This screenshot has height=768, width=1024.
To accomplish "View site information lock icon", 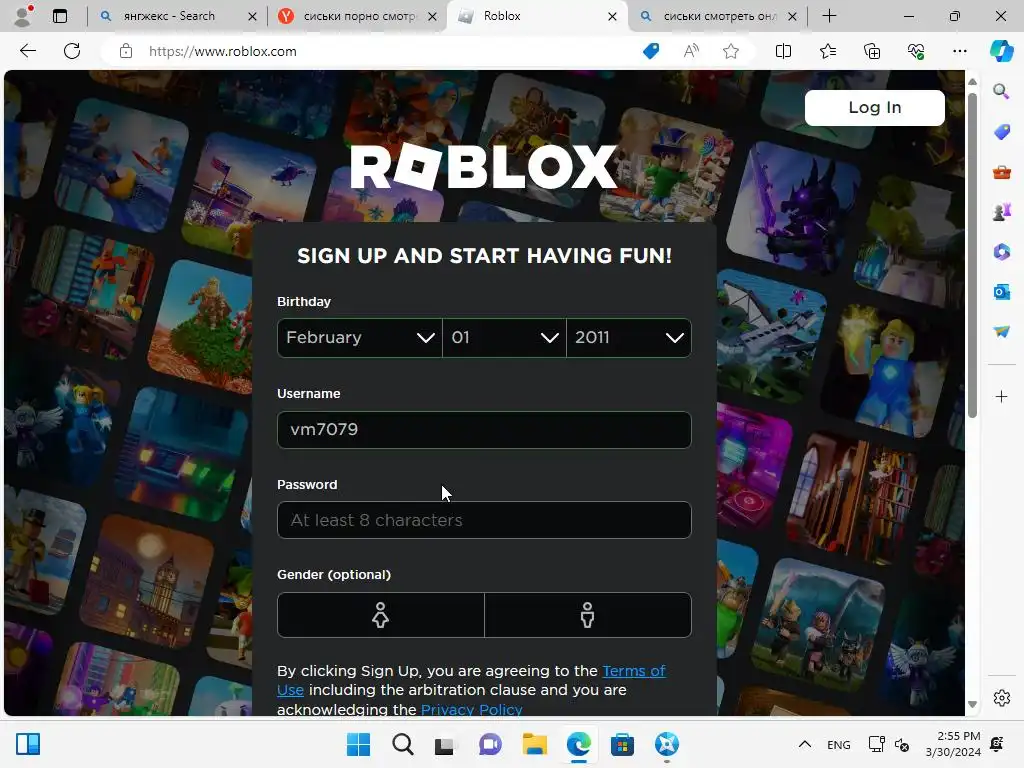I will 126,51.
